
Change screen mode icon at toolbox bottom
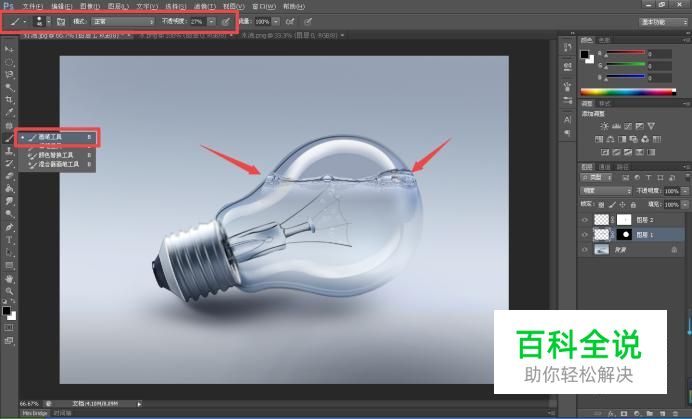pos(9,341)
